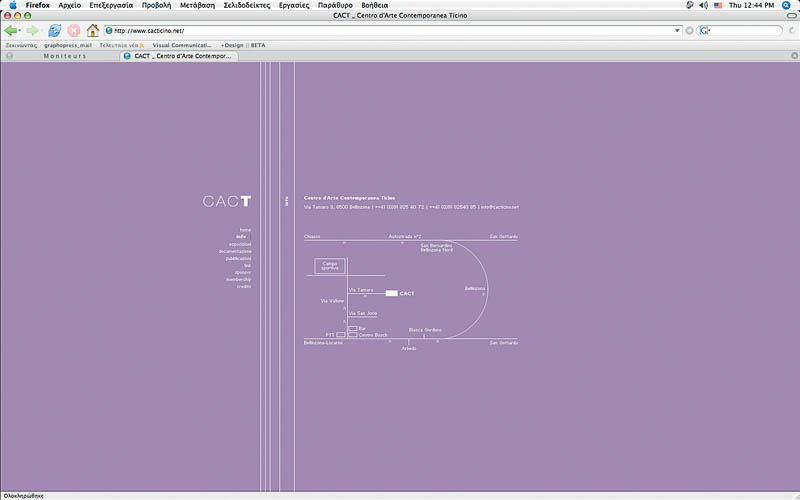This screenshot has height=500, width=800.
Task: Click the globe site icon in address bar
Action: [x=109, y=31]
